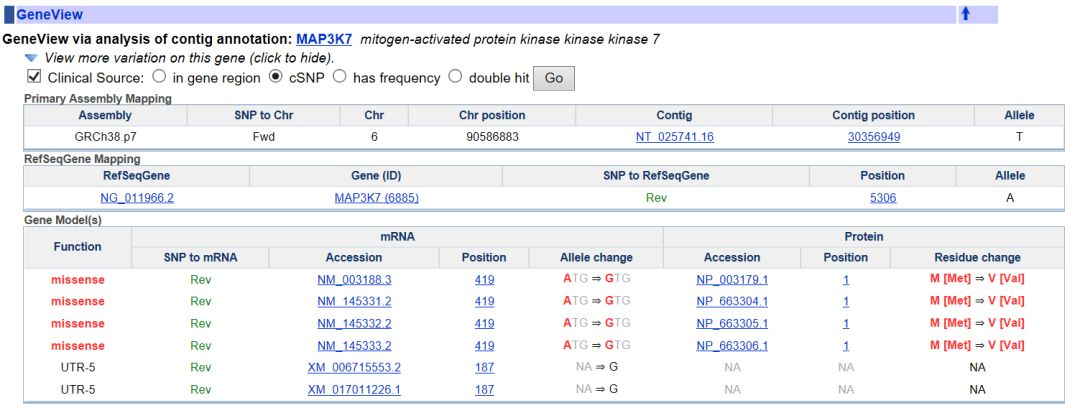Toggle the Clinical Source checkbox
Viewport: 1080px width, 408px height.
coord(34,77)
